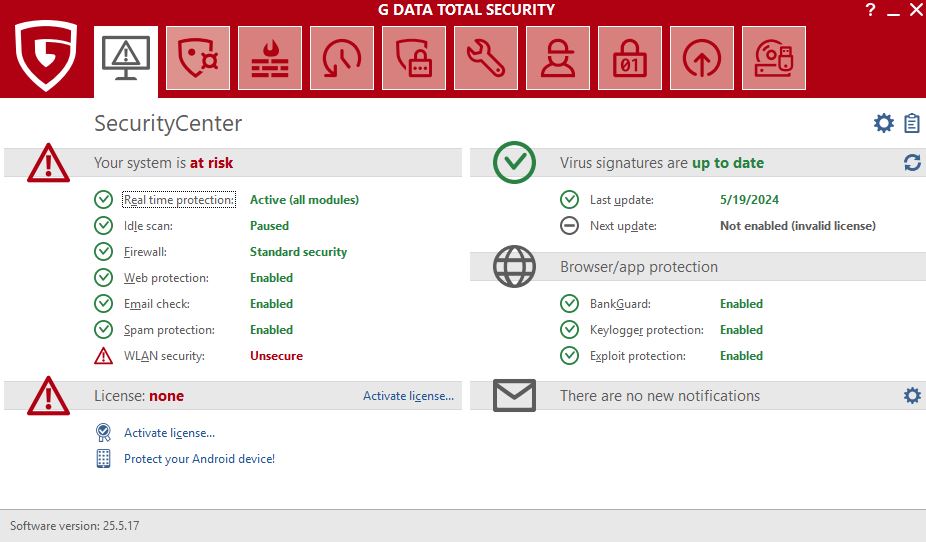Open the Device control icon
This screenshot has width=926, height=542.
[x=774, y=58]
